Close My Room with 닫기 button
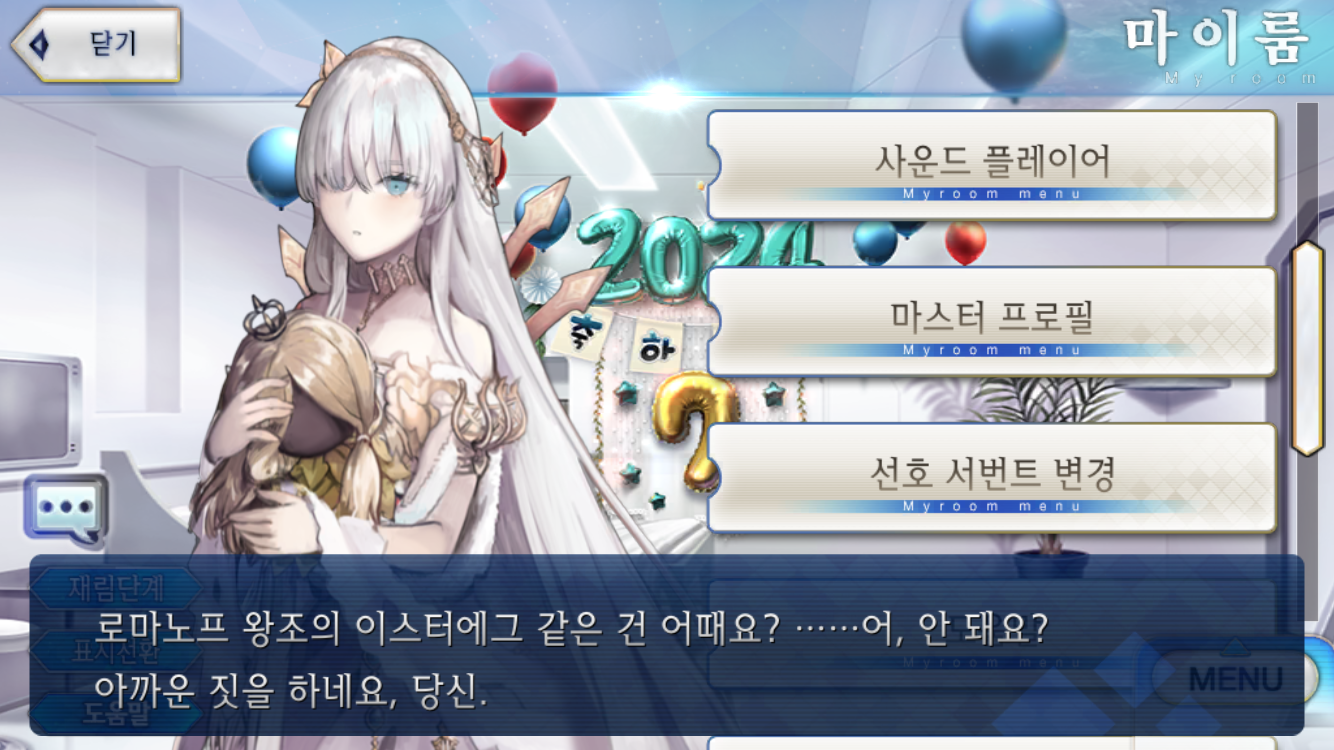Image resolution: width=1334 pixels, height=750 pixels. pyautogui.click(x=96, y=45)
